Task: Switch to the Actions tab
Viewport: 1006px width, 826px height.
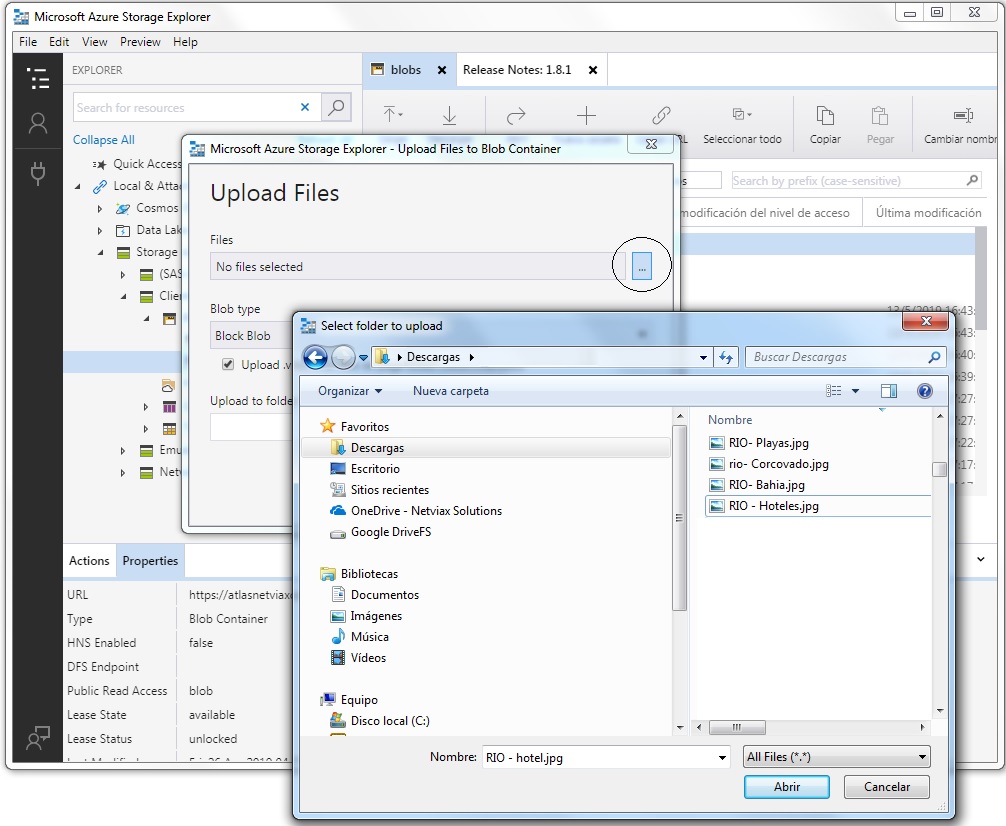Action: click(89, 560)
